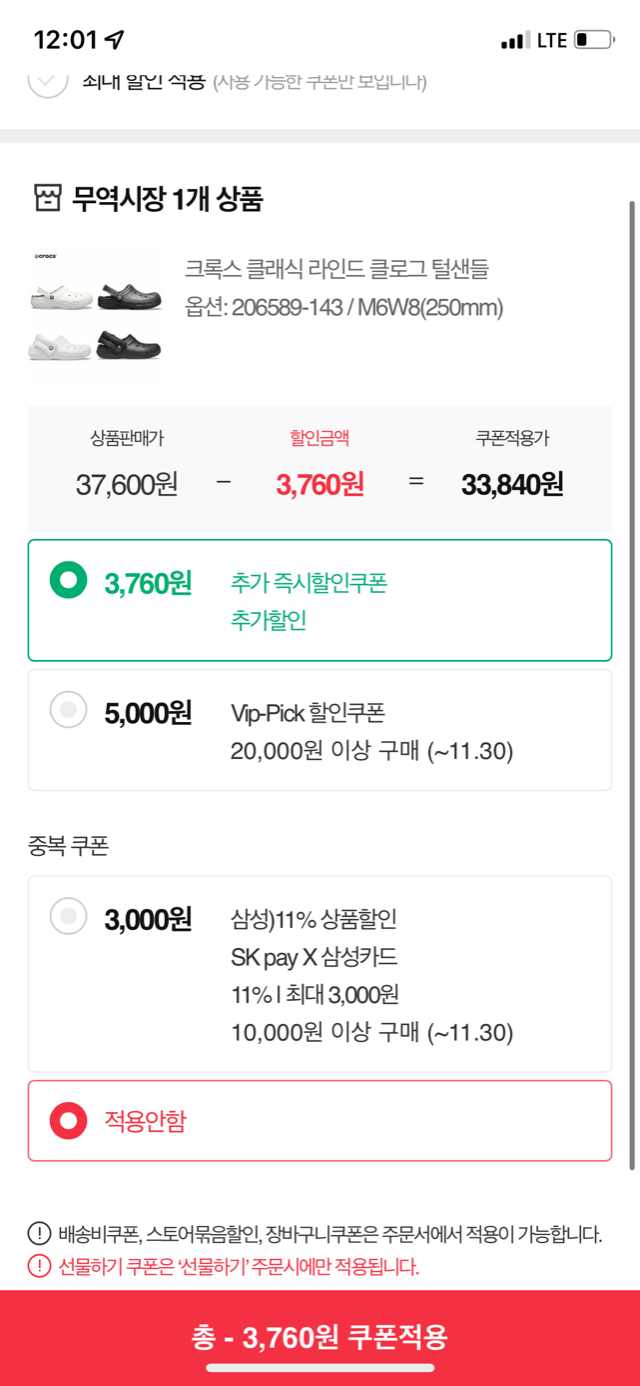Image resolution: width=640 pixels, height=1386 pixels.
Task: Select the 5,000원 Vip-Pick coupon radio
Action: 68,710
